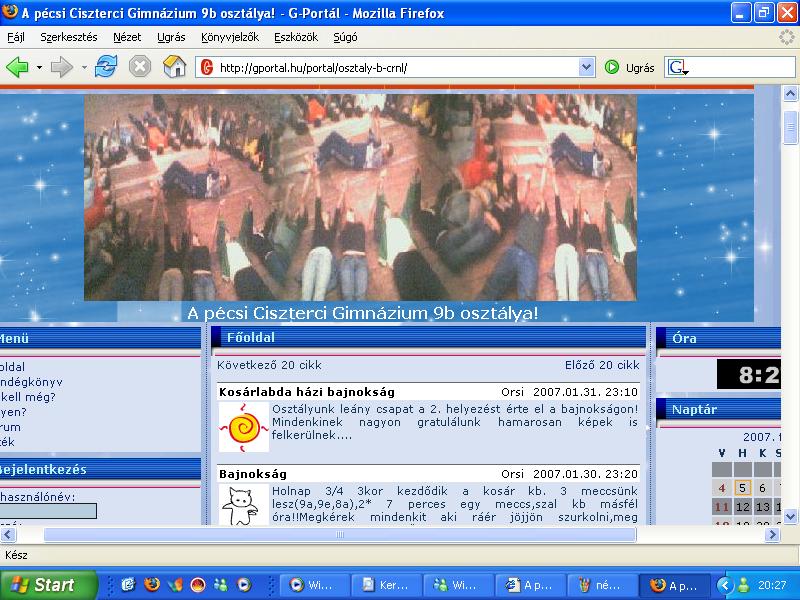Launch Firefox from the quick launch bar
The height and width of the screenshot is (600, 800).
(152, 585)
